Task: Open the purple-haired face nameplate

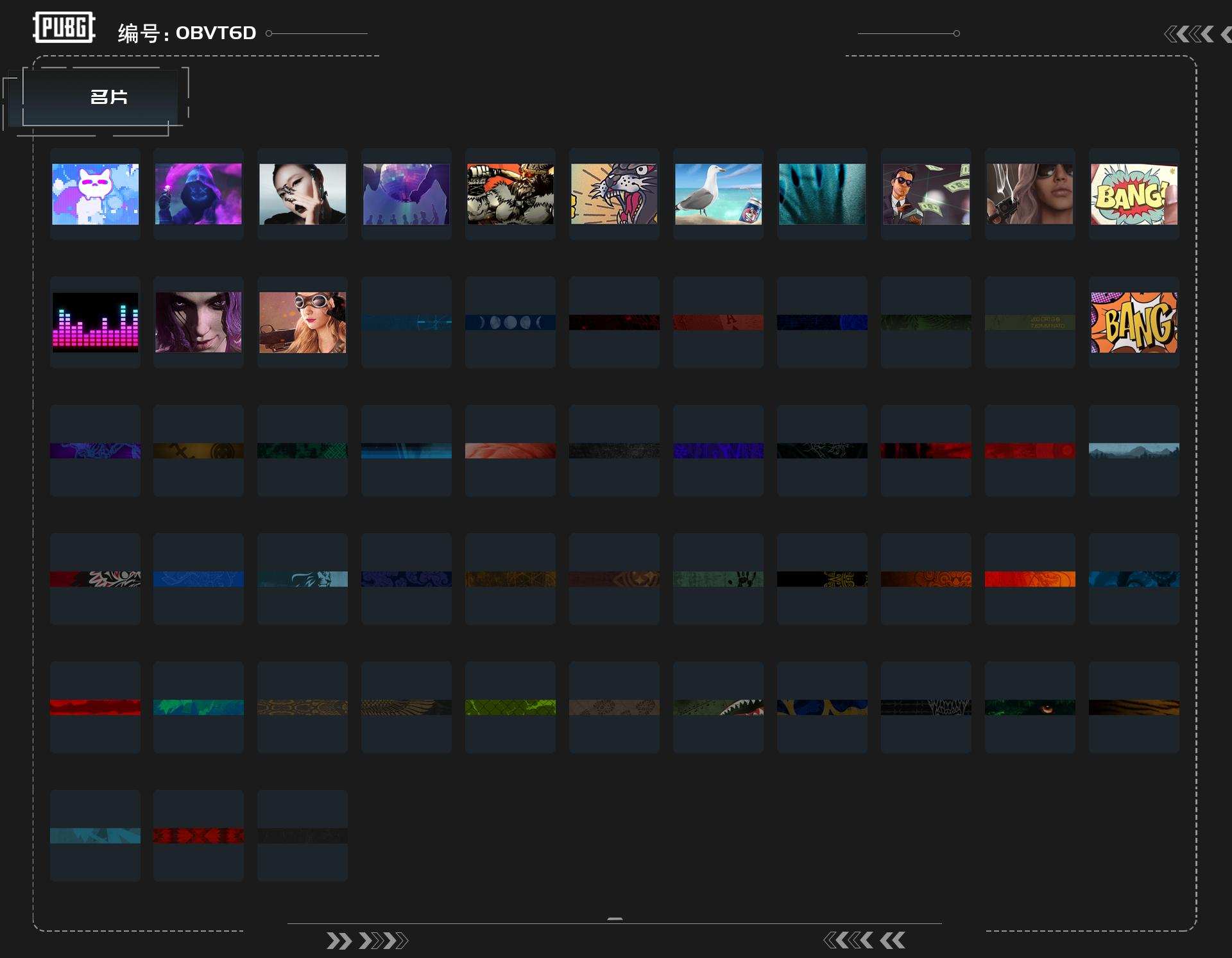Action: 198,322
